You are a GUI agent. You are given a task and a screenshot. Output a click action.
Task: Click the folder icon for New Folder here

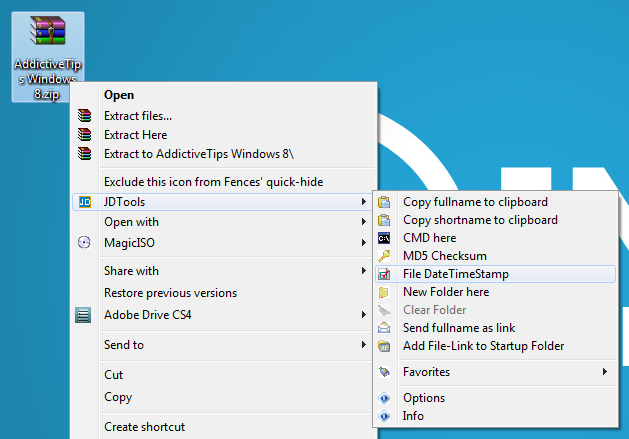(x=383, y=292)
